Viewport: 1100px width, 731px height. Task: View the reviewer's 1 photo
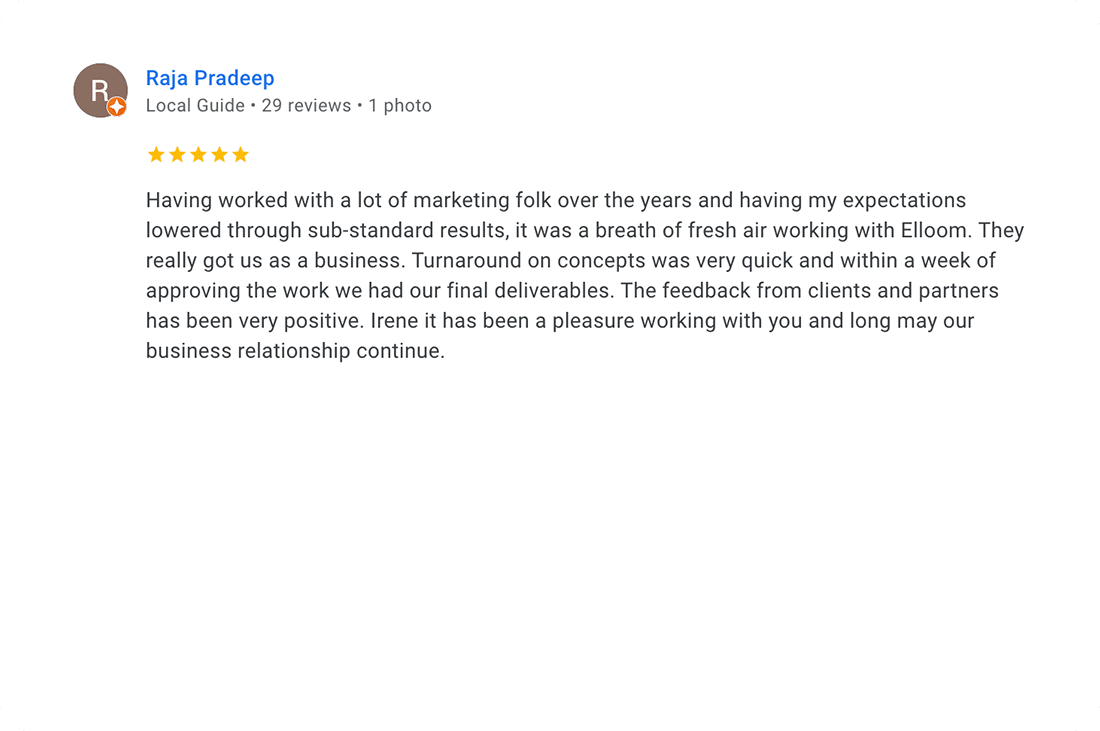tap(400, 105)
